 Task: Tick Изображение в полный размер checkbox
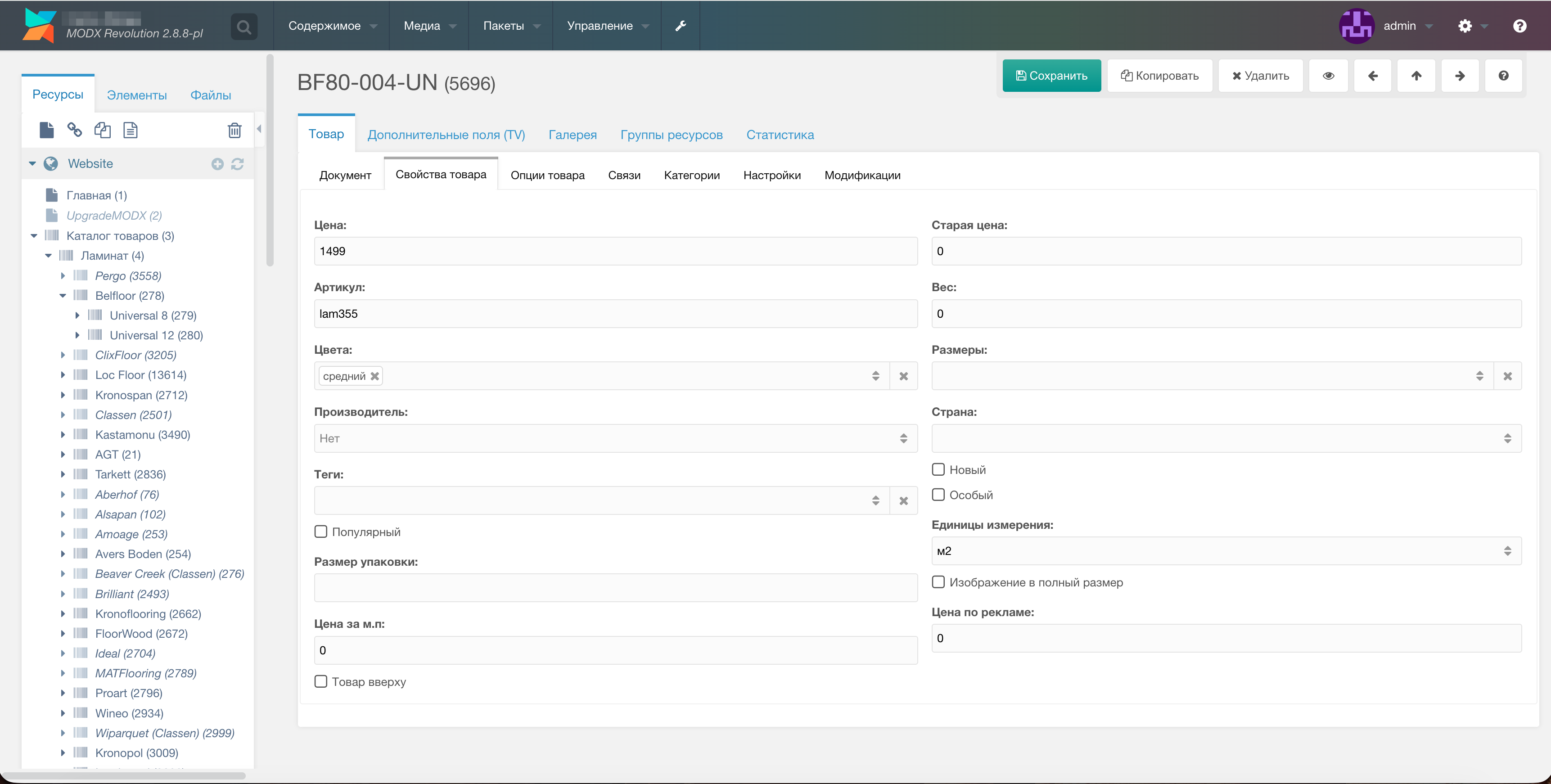point(938,582)
